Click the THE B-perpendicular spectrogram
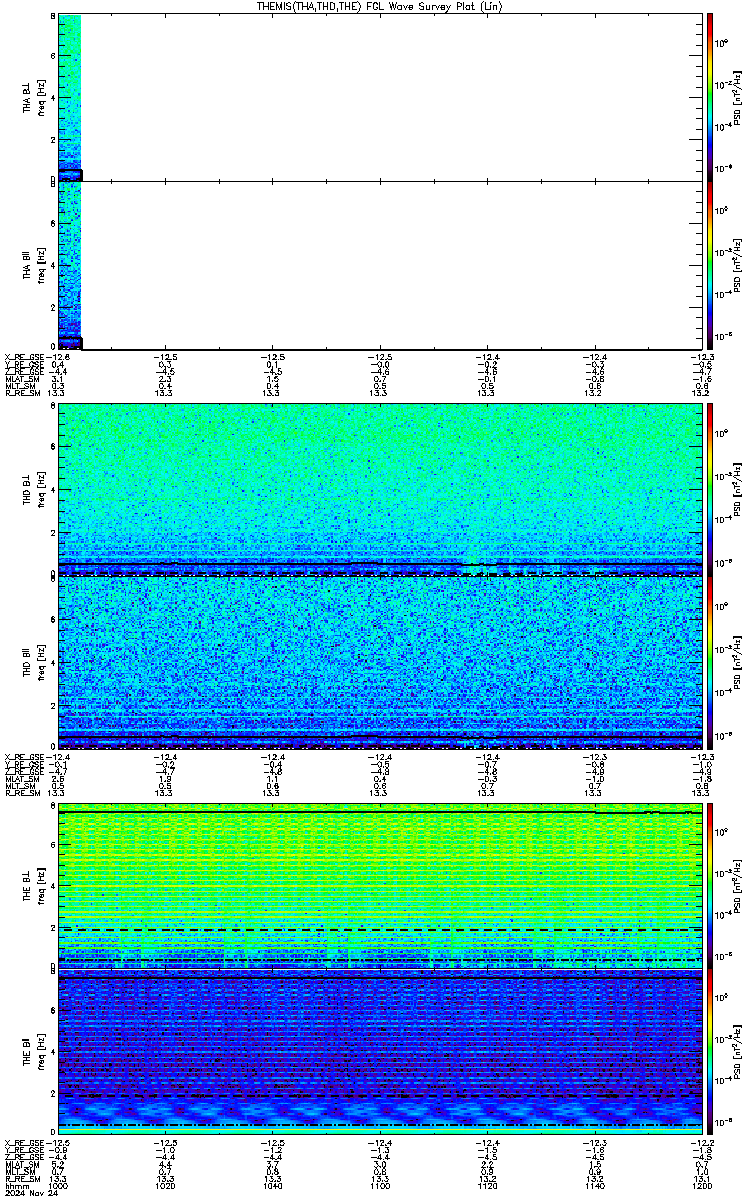The width and height of the screenshot is (750, 1200). point(380,884)
